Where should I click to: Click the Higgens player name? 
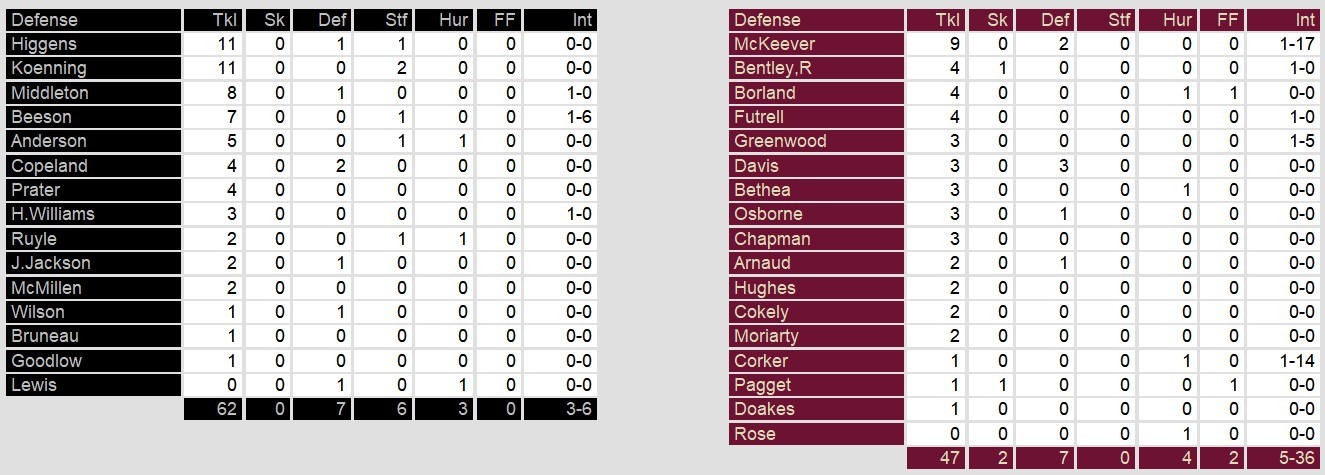(44, 44)
